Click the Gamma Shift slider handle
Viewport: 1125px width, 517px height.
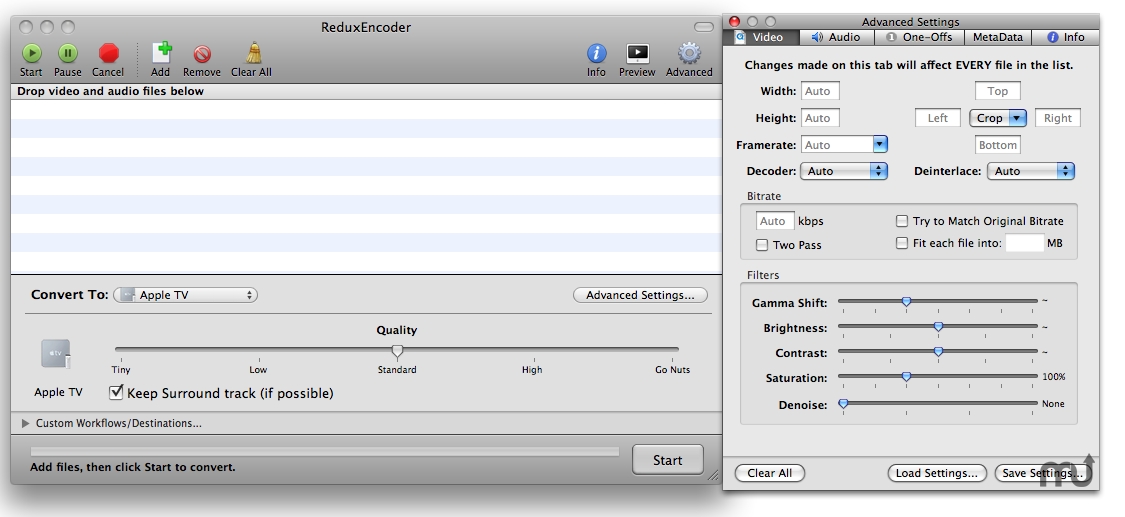coord(906,301)
